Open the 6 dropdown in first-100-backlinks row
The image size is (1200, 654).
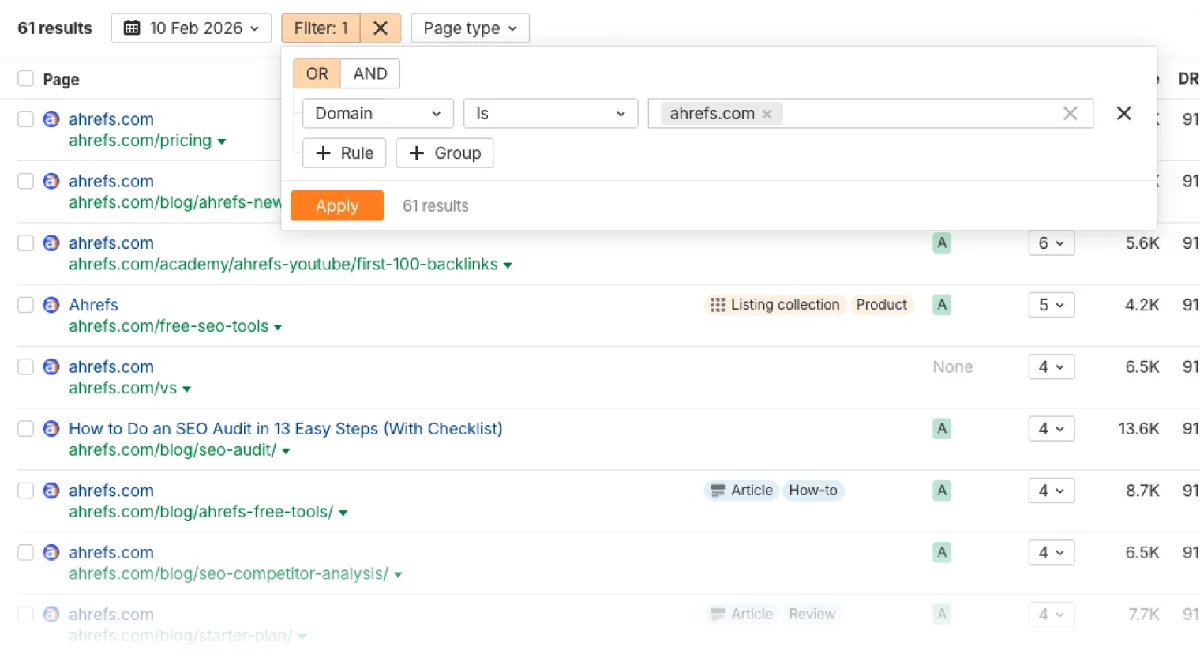click(1051, 243)
